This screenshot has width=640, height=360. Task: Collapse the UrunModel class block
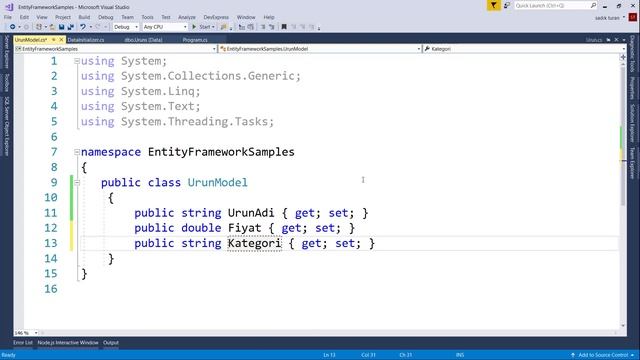(x=77, y=183)
